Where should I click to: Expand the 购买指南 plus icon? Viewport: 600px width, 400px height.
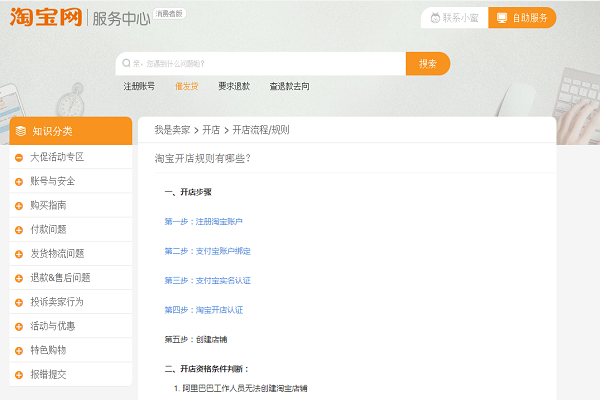19,206
